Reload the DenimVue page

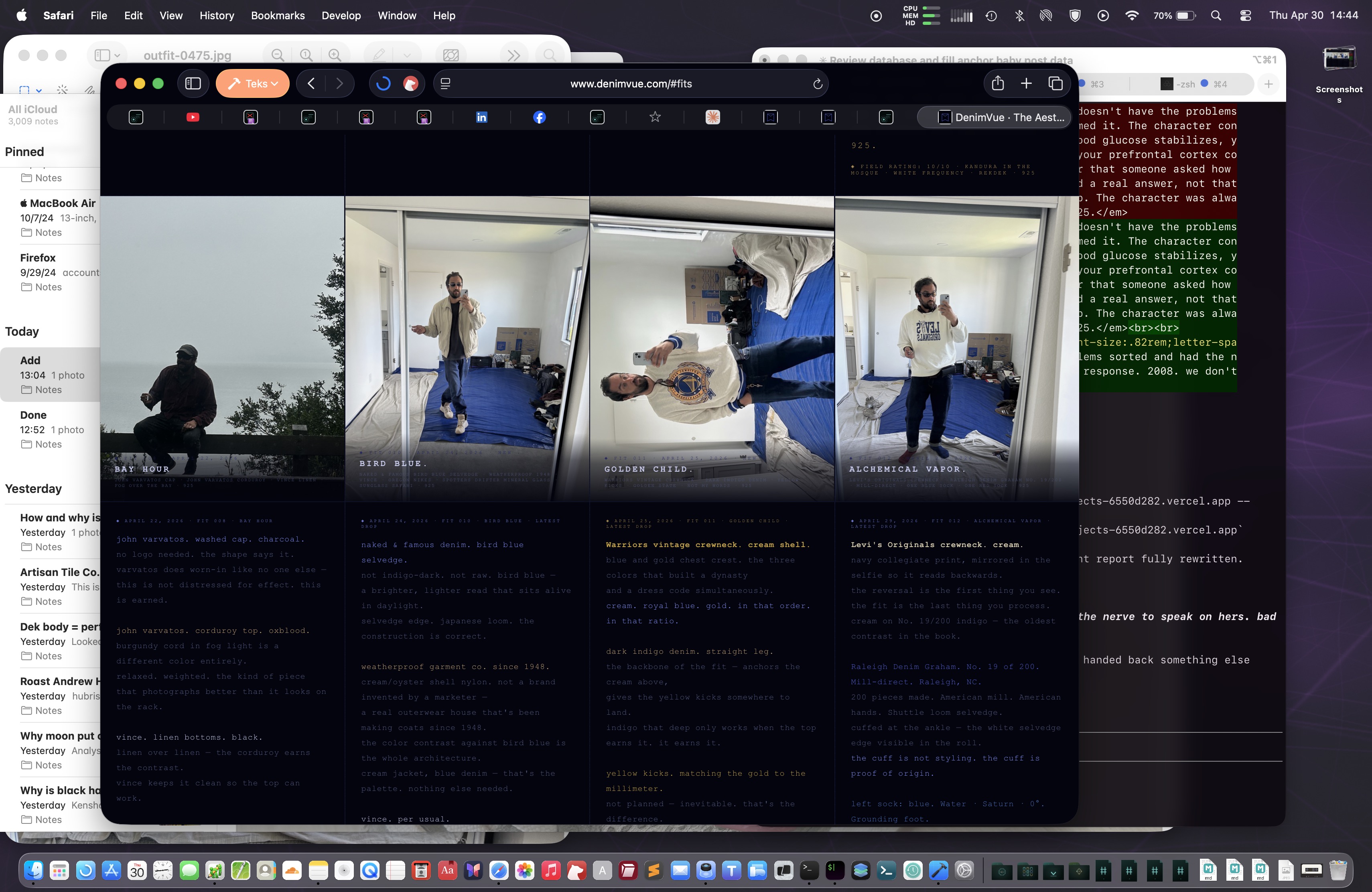pos(817,83)
